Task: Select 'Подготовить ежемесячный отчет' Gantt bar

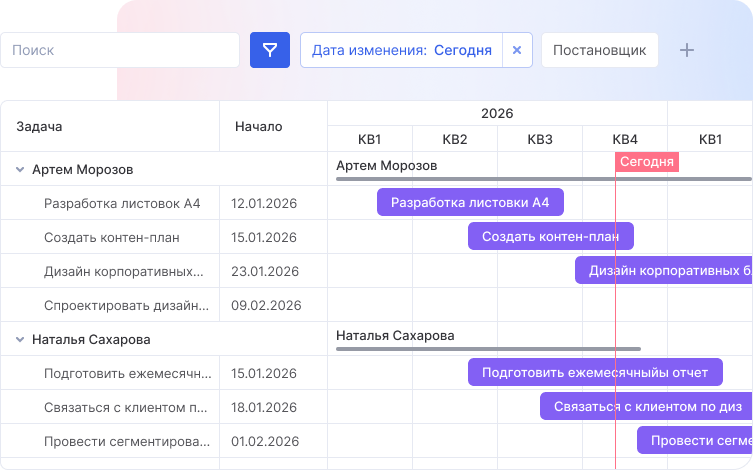Action: point(594,373)
